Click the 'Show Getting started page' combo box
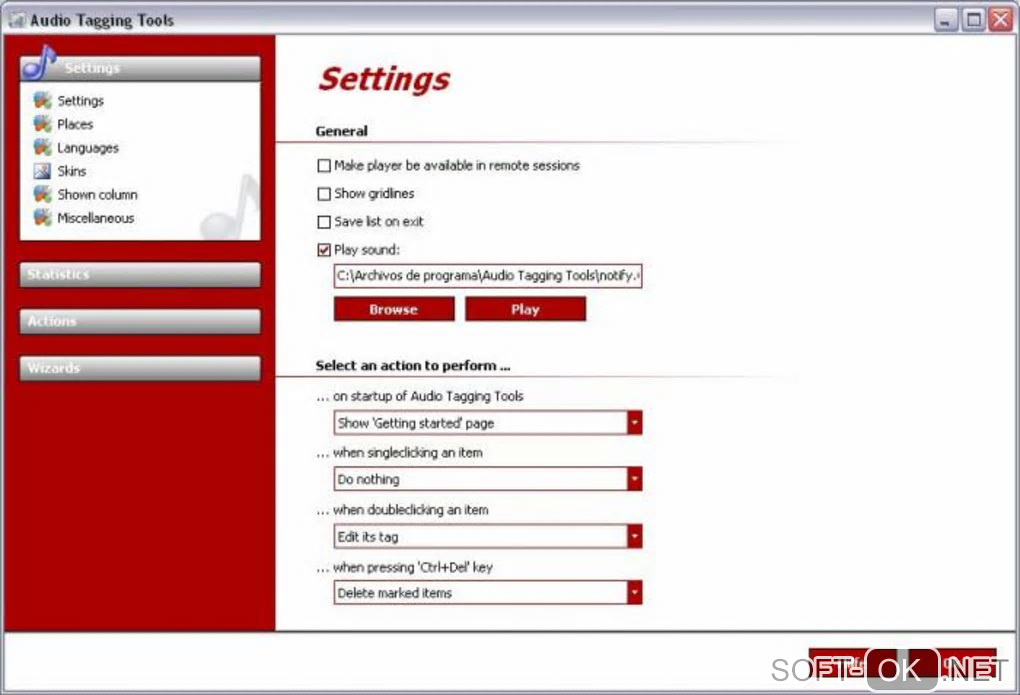Screen dimensions: 1020x695 tap(488, 423)
